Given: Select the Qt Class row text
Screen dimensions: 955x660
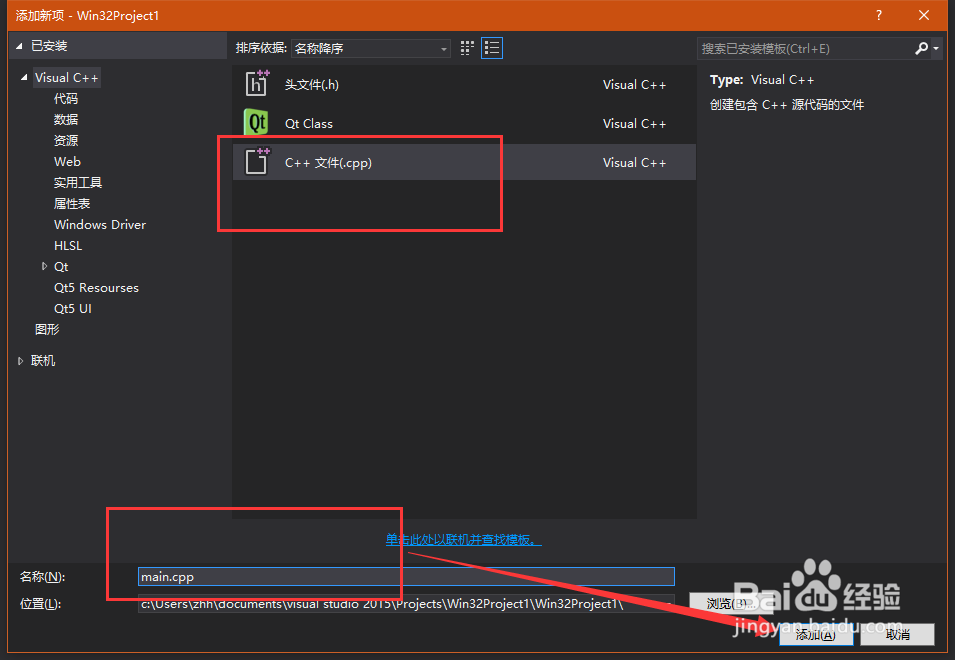Looking at the screenshot, I should point(309,124).
